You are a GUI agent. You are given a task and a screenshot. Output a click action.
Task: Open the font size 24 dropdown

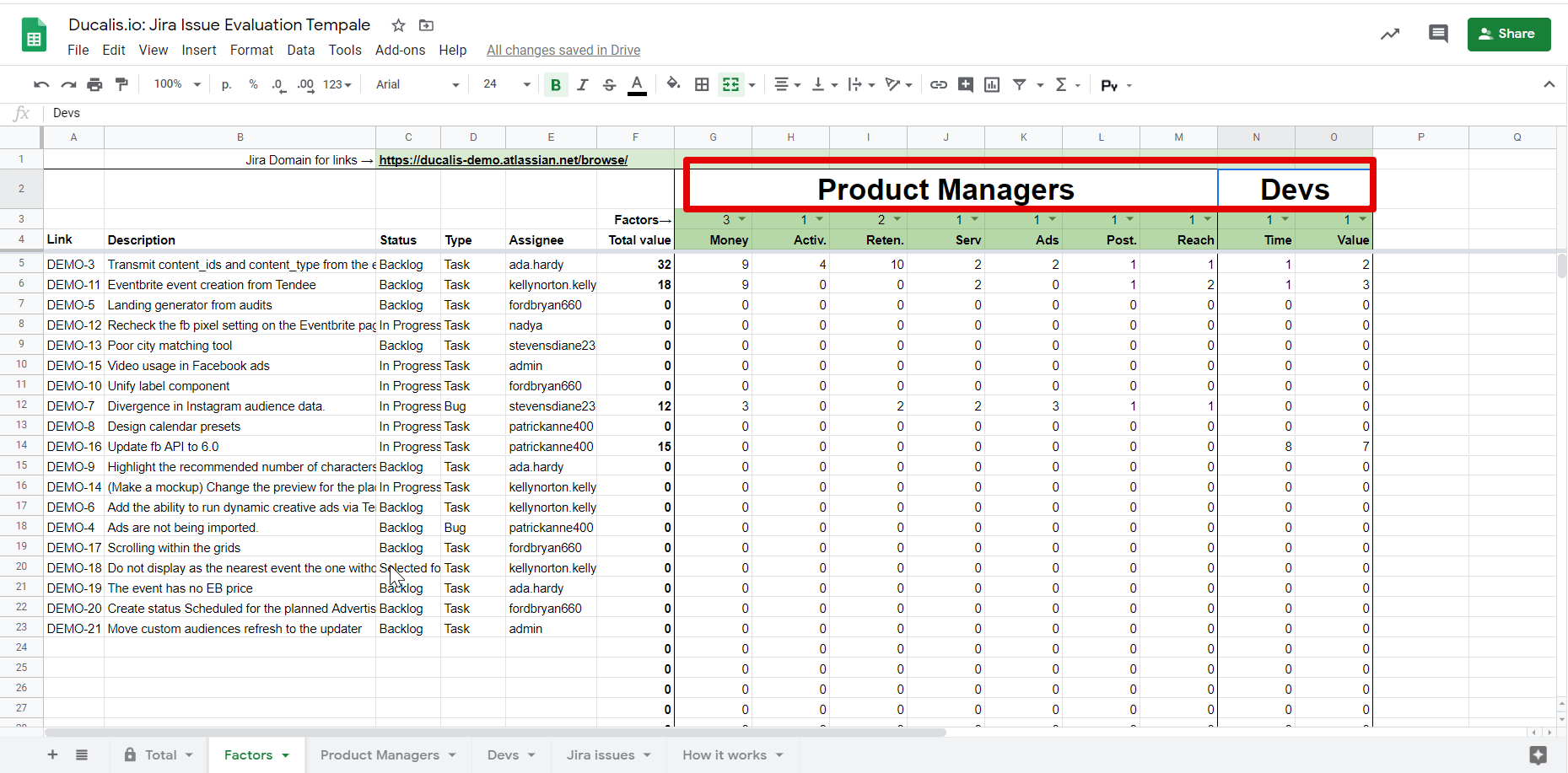tap(506, 84)
